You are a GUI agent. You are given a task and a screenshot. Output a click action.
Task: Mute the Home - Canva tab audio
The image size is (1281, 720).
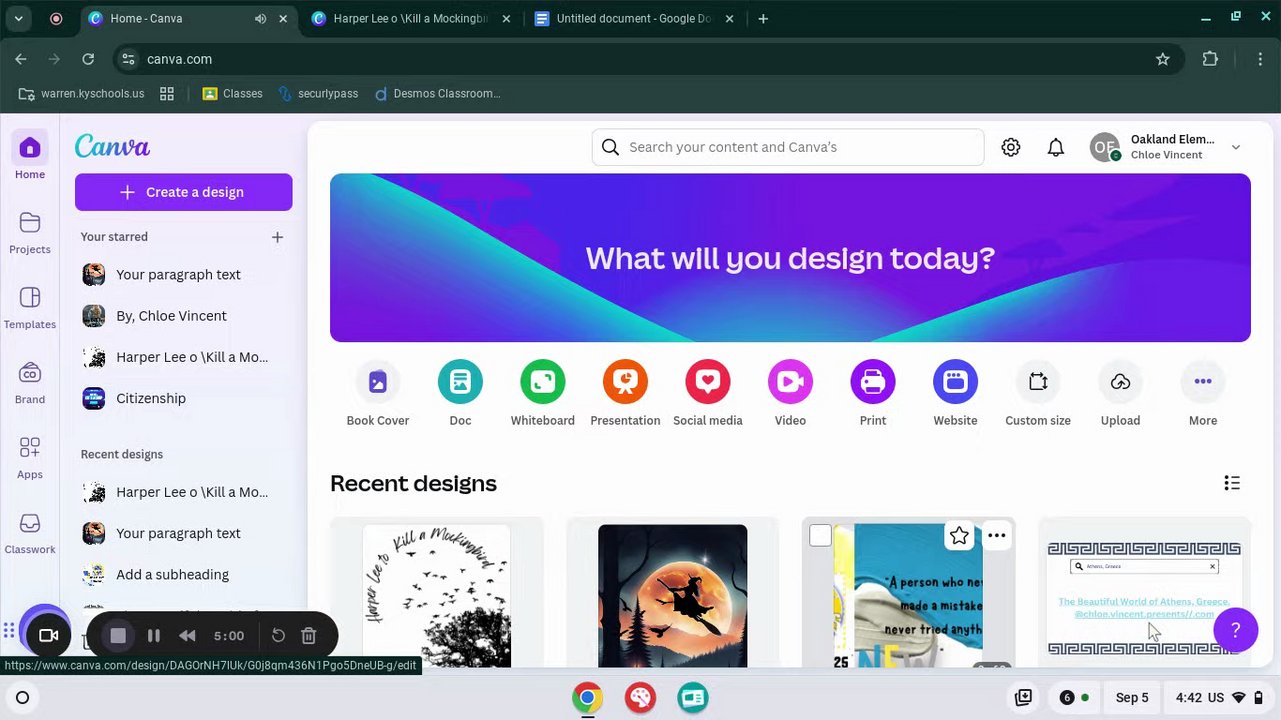point(260,19)
